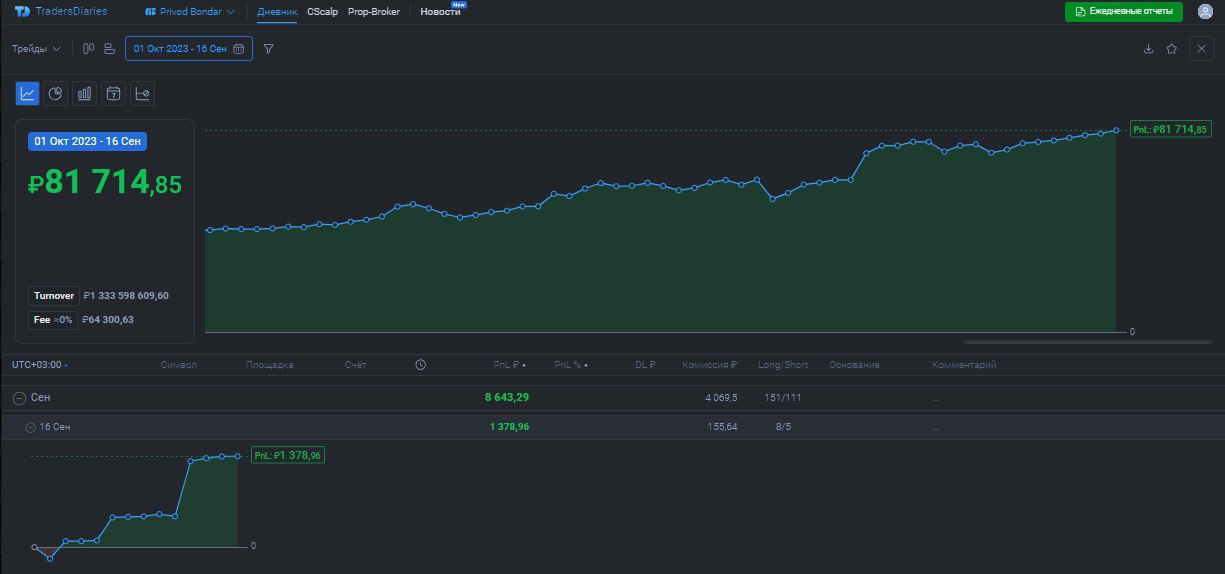Click the 01 Окт 2023 - 16 Сен blue badge
This screenshot has height=574, width=1225.
[87, 141]
